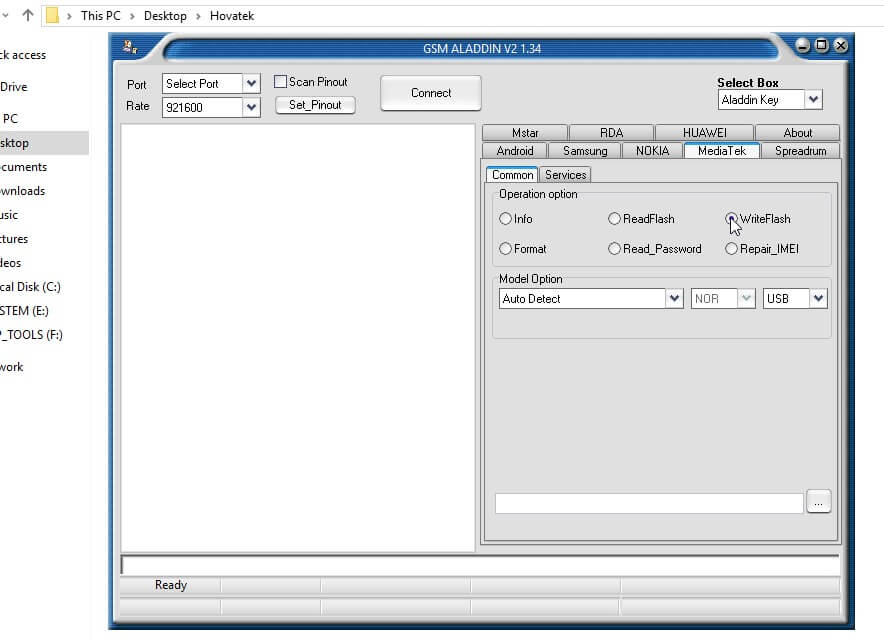Select the Common sub-tab

tap(512, 175)
